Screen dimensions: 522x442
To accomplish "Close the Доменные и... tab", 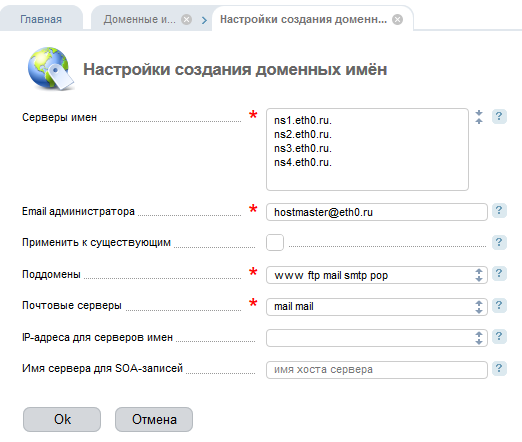I will tap(187, 20).
